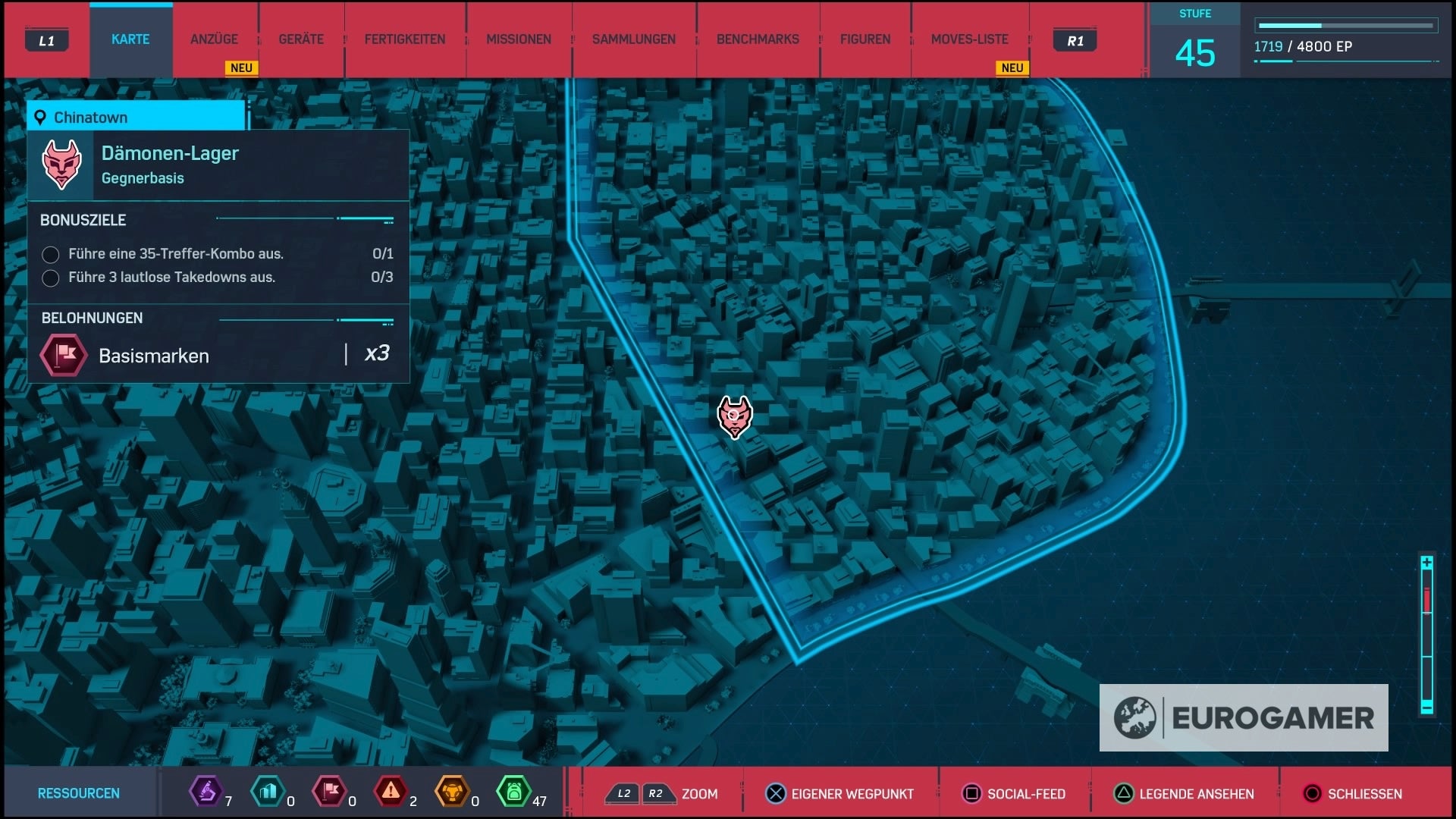This screenshot has width=1456, height=819.
Task: Click the 1719 / 4800 EP text
Action: pos(1303,46)
